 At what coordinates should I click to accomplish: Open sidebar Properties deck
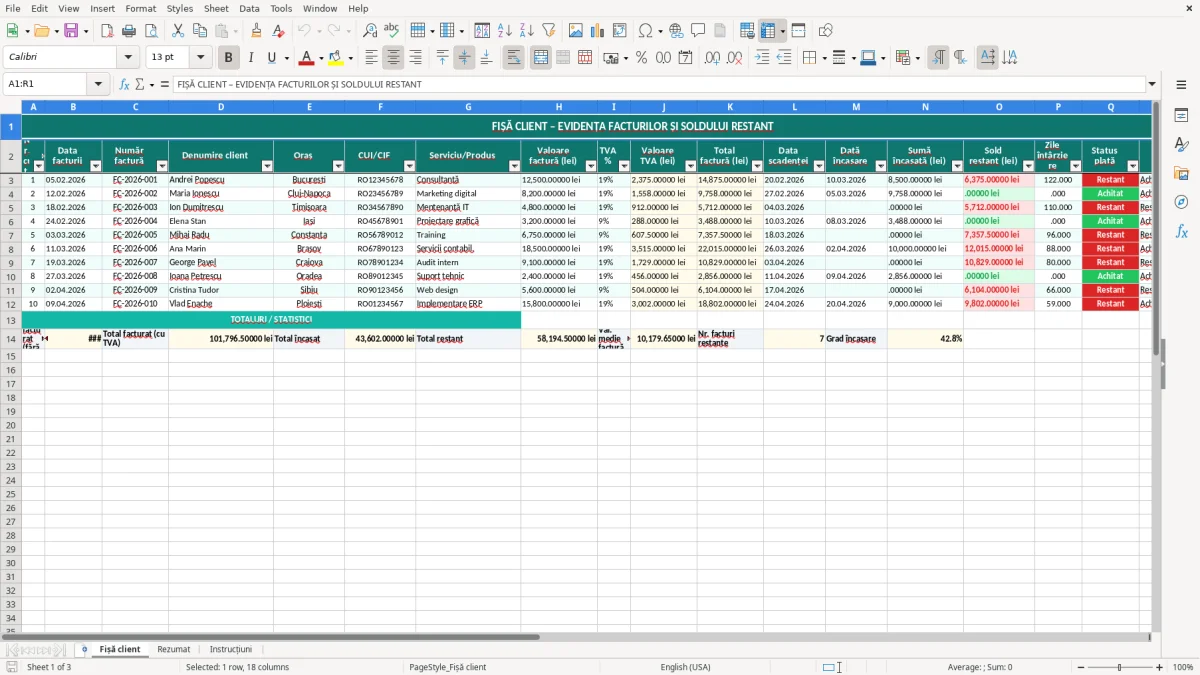1181,116
